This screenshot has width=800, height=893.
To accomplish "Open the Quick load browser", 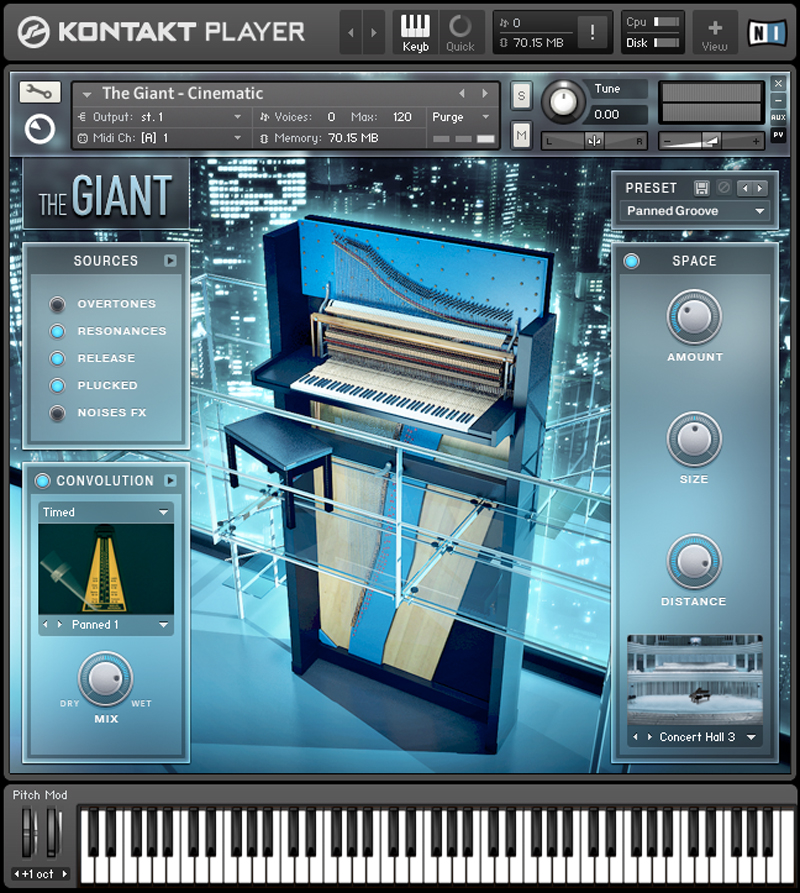I will tap(460, 33).
